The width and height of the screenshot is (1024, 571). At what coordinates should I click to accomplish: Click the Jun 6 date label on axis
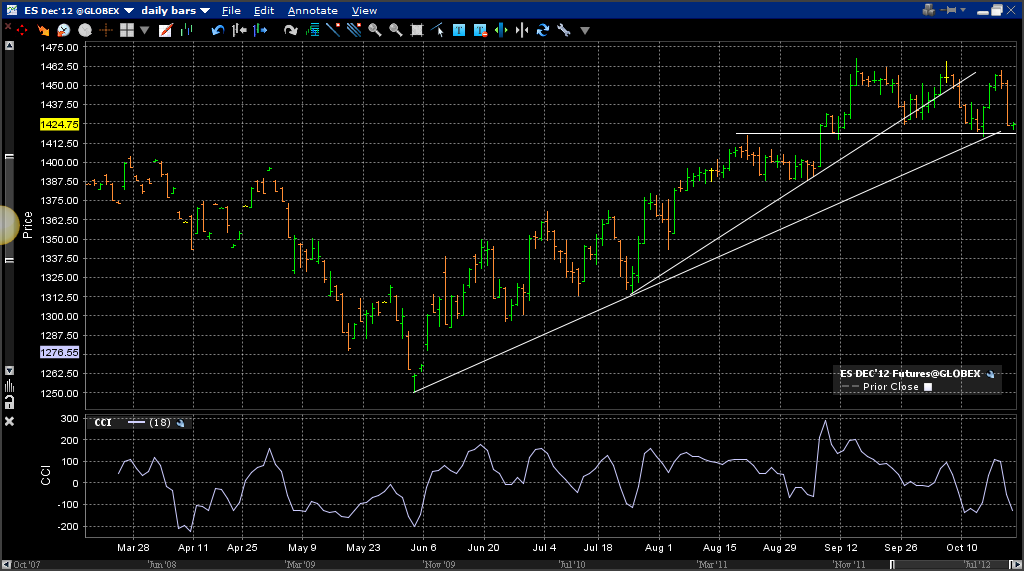click(423, 547)
